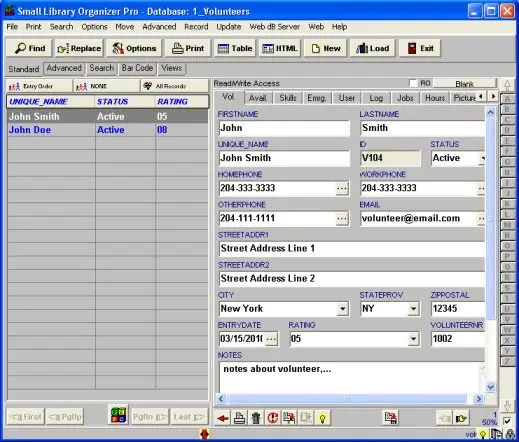The width and height of the screenshot is (519, 442).
Task: Toggle the checkbox below 50% indicator
Action: pyautogui.click(x=507, y=421)
